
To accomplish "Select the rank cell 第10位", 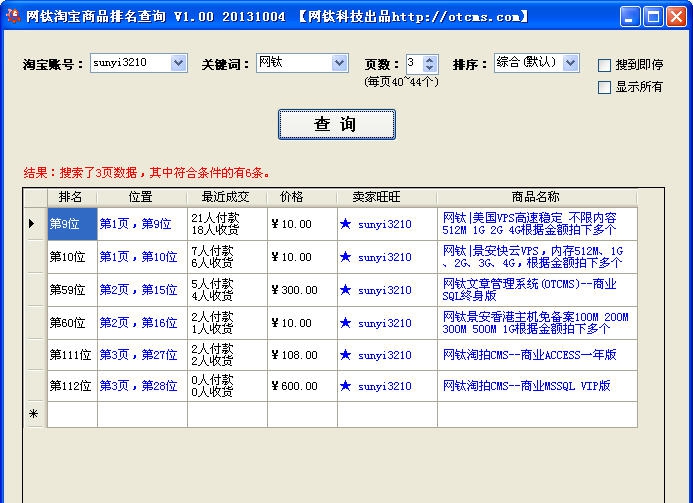I will (72, 257).
